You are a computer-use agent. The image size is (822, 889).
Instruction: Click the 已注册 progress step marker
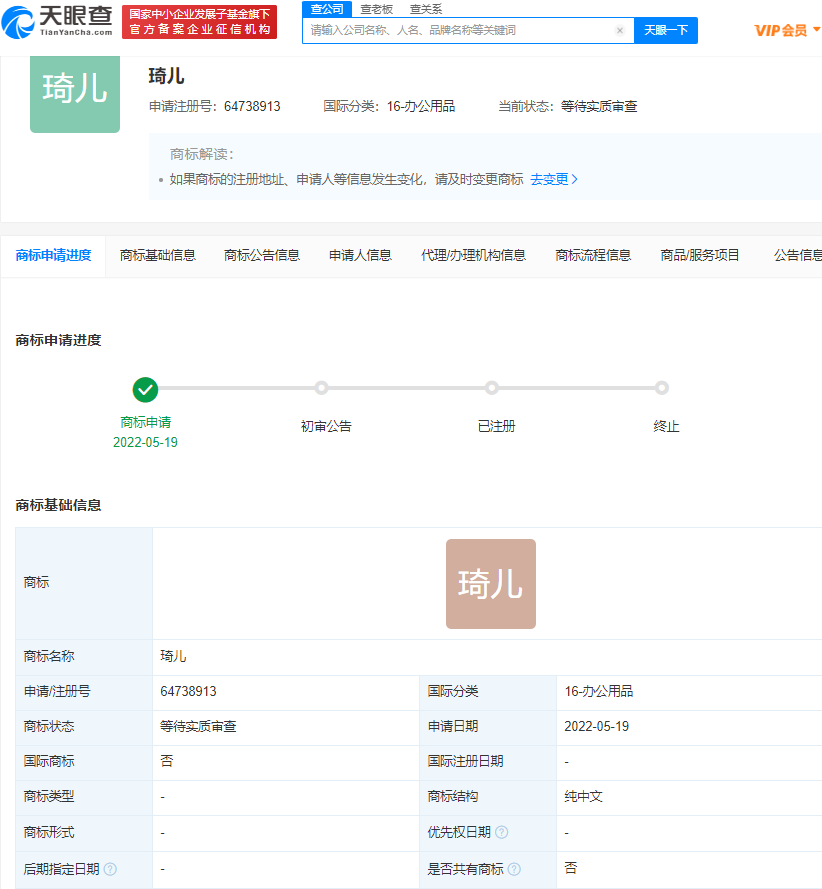click(491, 389)
